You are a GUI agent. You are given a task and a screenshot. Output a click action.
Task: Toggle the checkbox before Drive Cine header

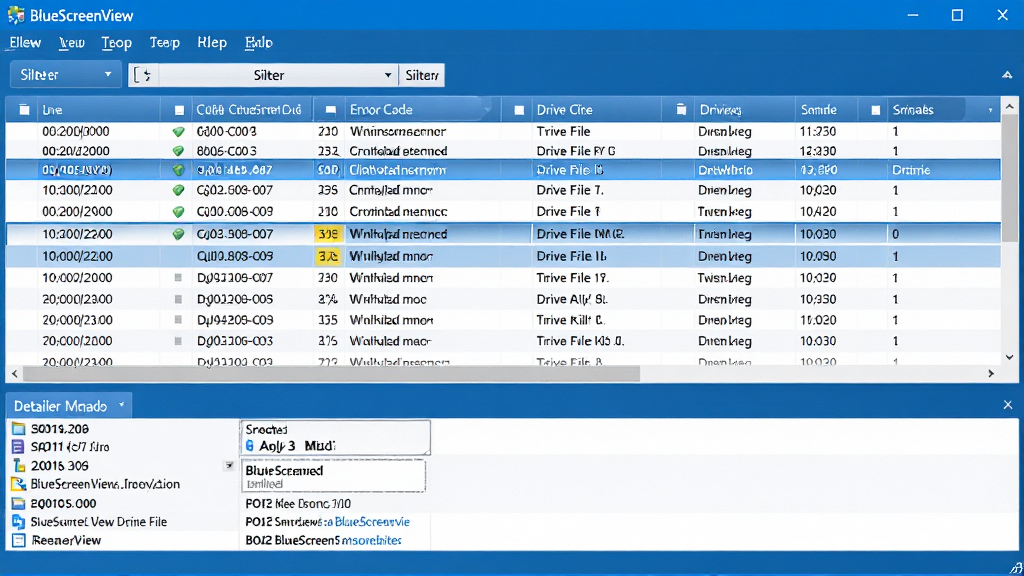(x=519, y=110)
